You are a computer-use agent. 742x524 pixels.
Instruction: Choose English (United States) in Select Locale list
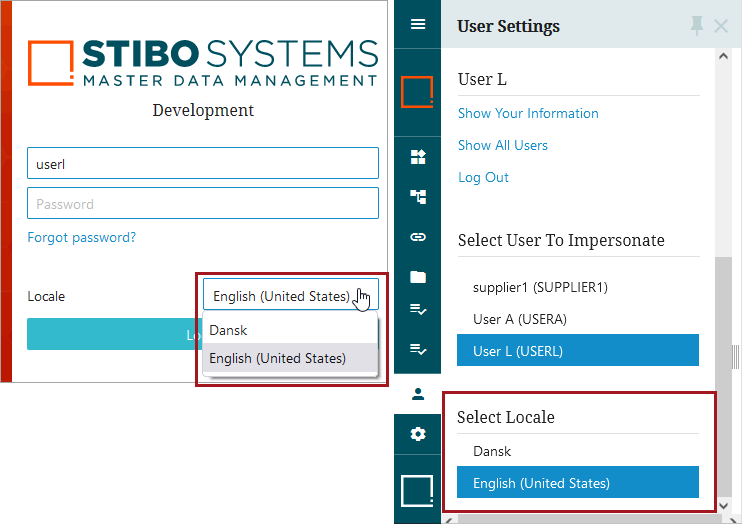pos(578,482)
